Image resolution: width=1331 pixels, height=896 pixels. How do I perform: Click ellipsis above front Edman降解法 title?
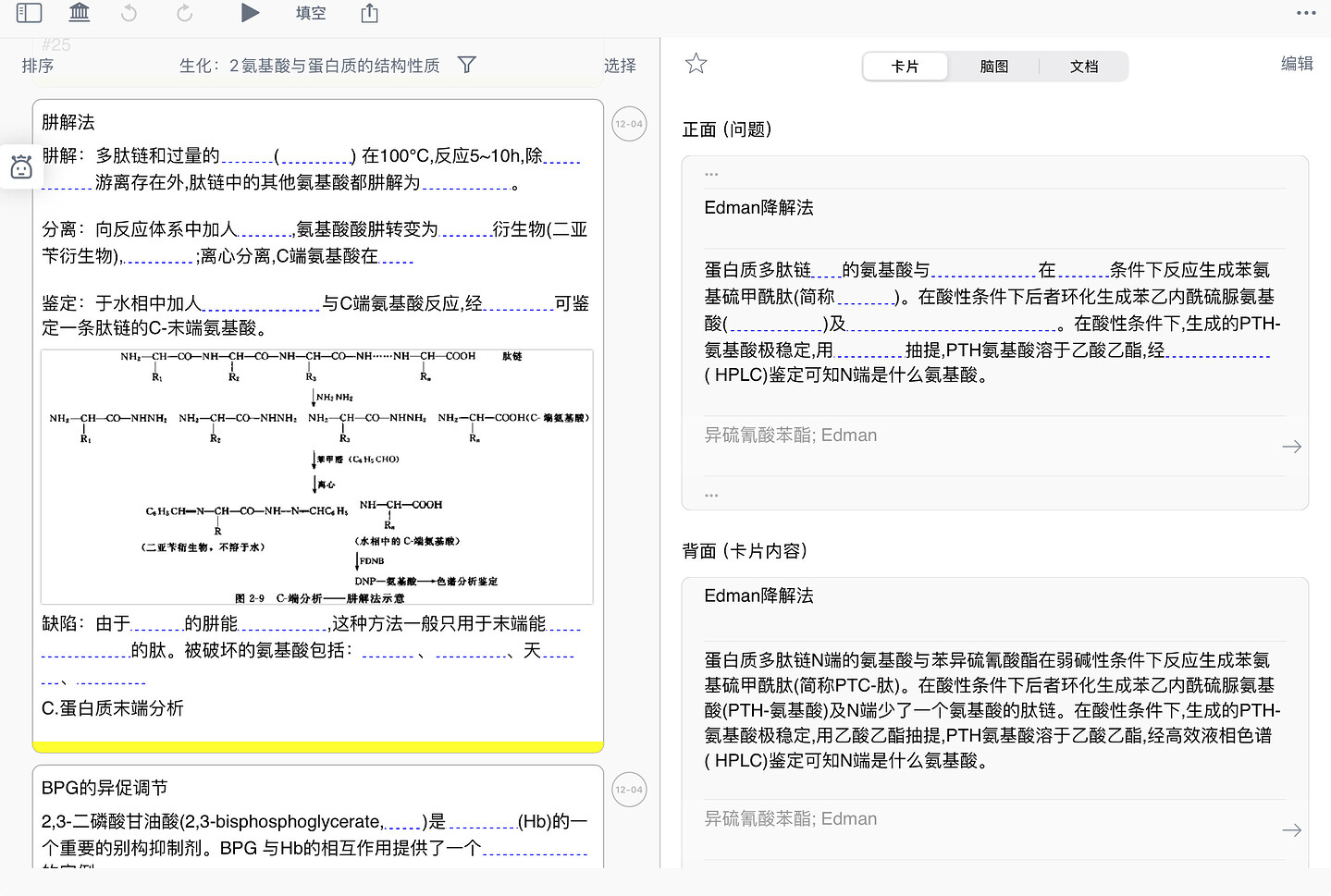711,175
